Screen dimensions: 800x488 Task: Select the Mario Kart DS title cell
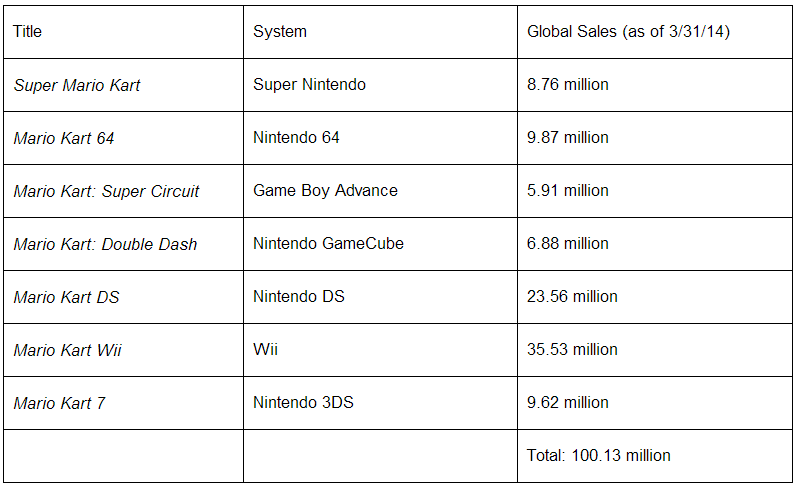[x=66, y=297]
